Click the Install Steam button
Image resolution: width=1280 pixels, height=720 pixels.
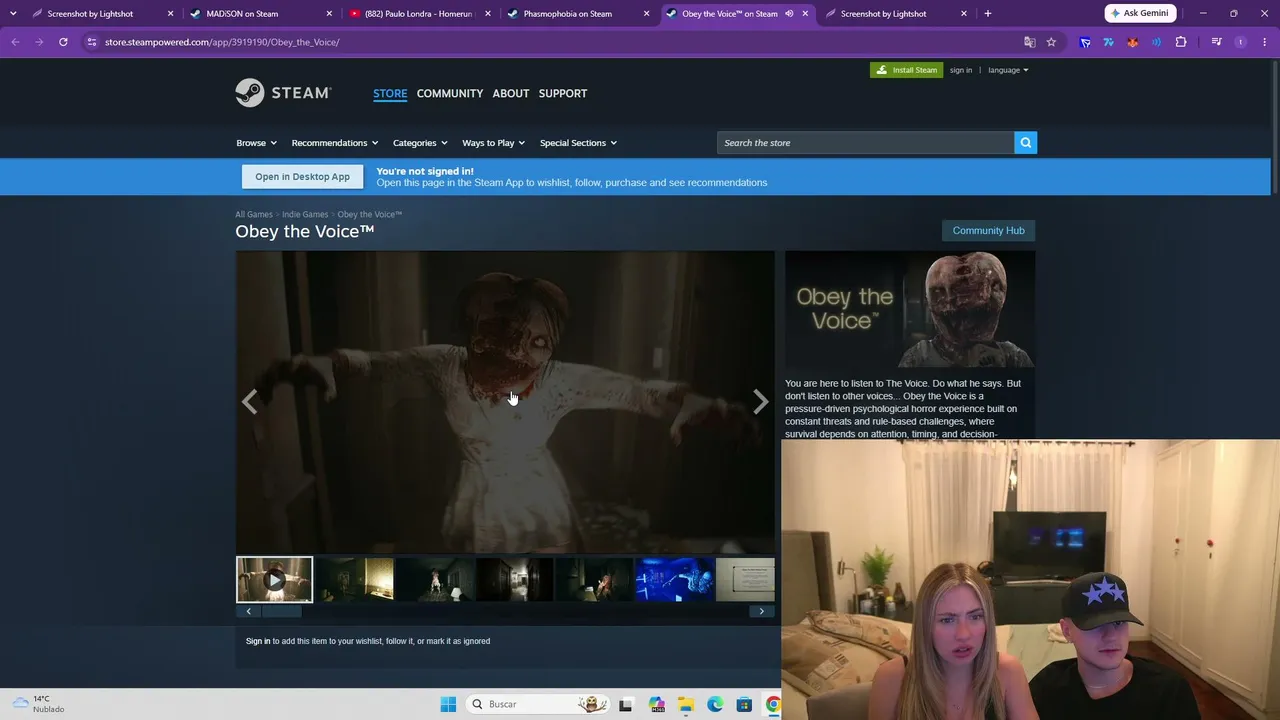906,70
